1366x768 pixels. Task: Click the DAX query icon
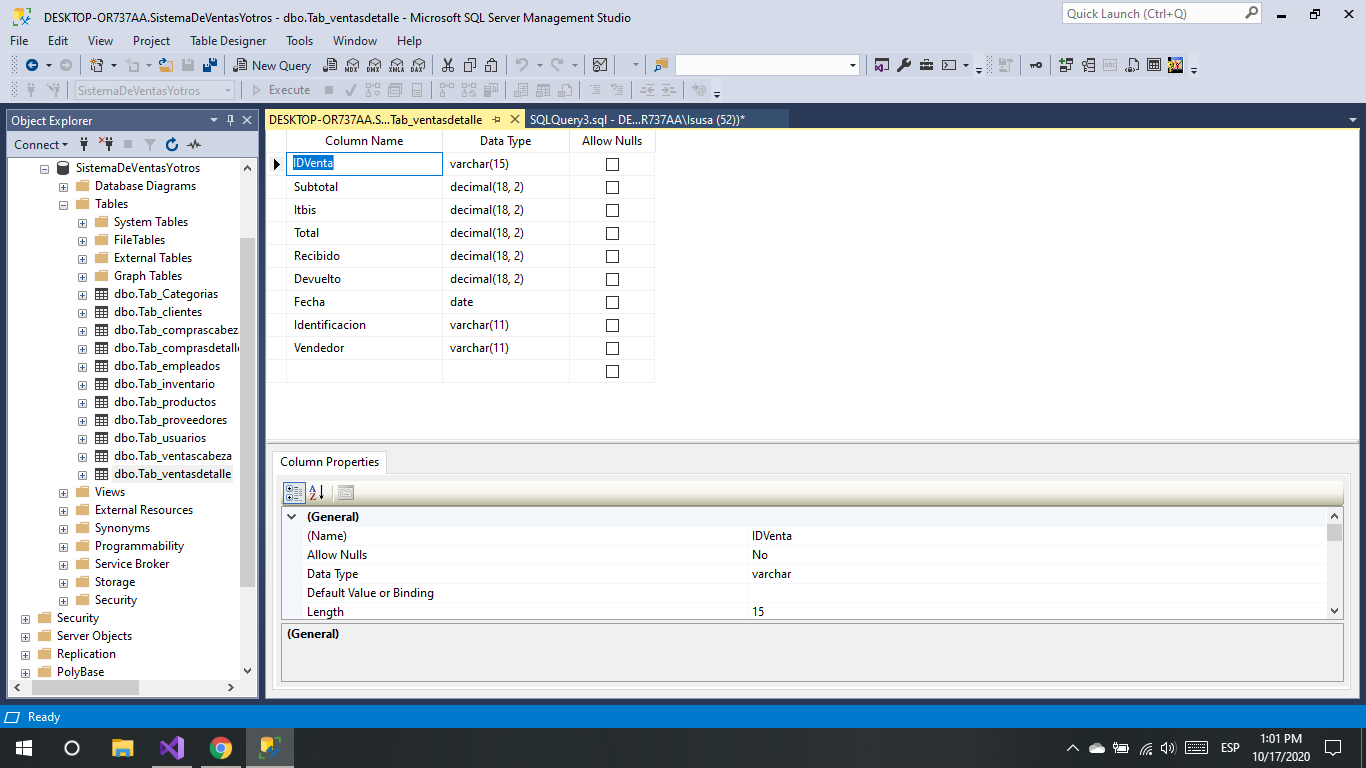[418, 65]
